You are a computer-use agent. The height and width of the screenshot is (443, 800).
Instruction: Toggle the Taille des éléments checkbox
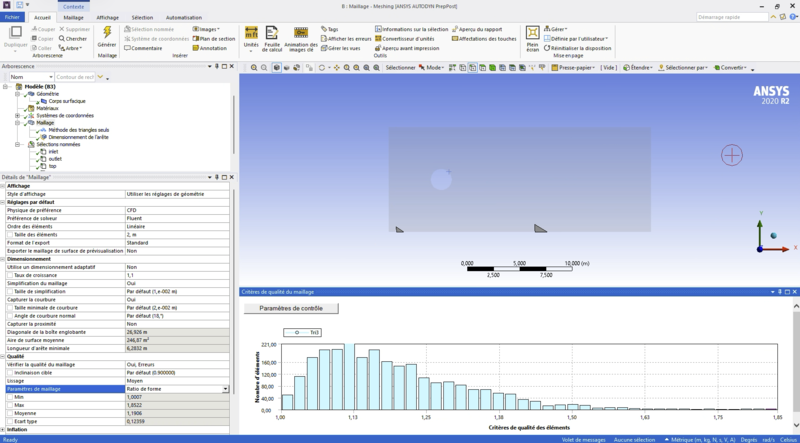click(x=10, y=235)
